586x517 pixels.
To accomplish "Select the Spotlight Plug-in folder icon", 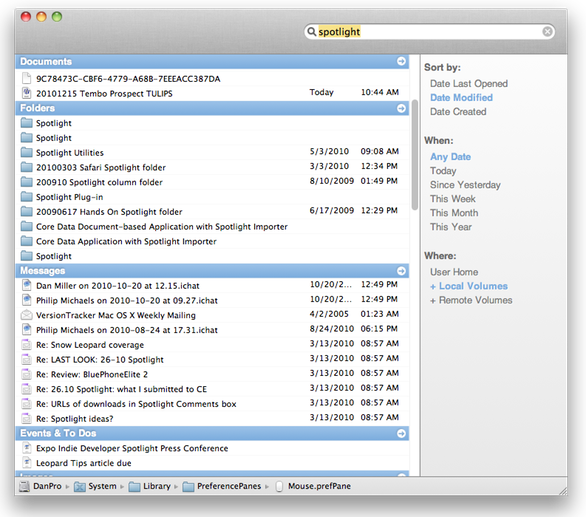I will 26,197.
